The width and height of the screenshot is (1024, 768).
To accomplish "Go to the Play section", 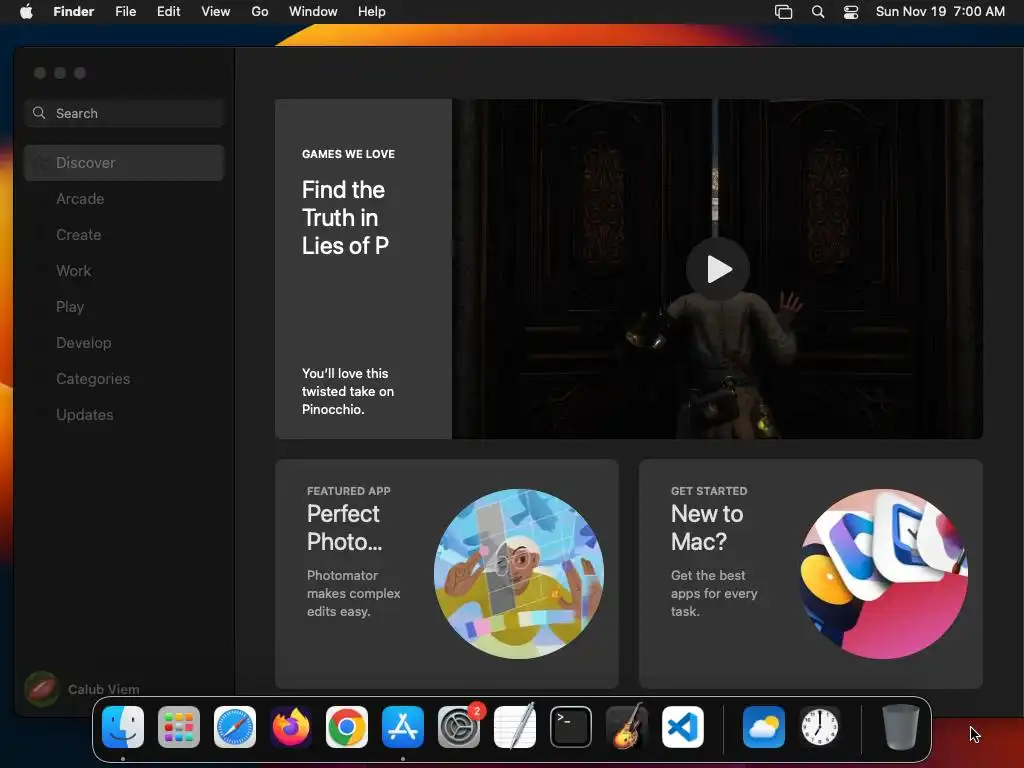I will [x=124, y=306].
